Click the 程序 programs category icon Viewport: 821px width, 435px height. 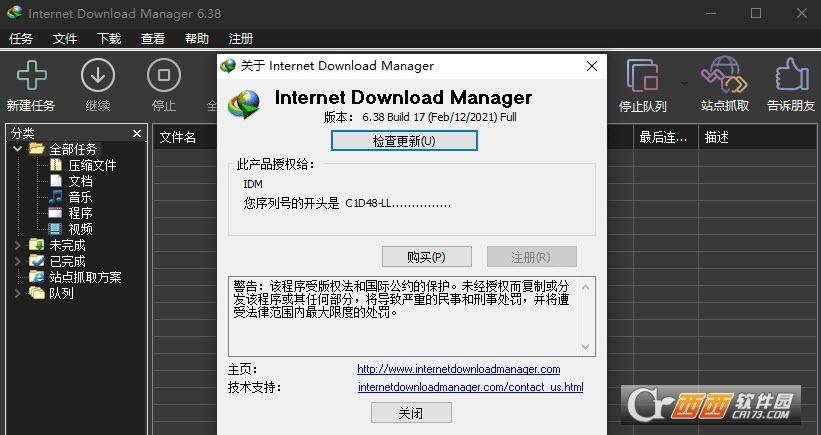(56, 213)
